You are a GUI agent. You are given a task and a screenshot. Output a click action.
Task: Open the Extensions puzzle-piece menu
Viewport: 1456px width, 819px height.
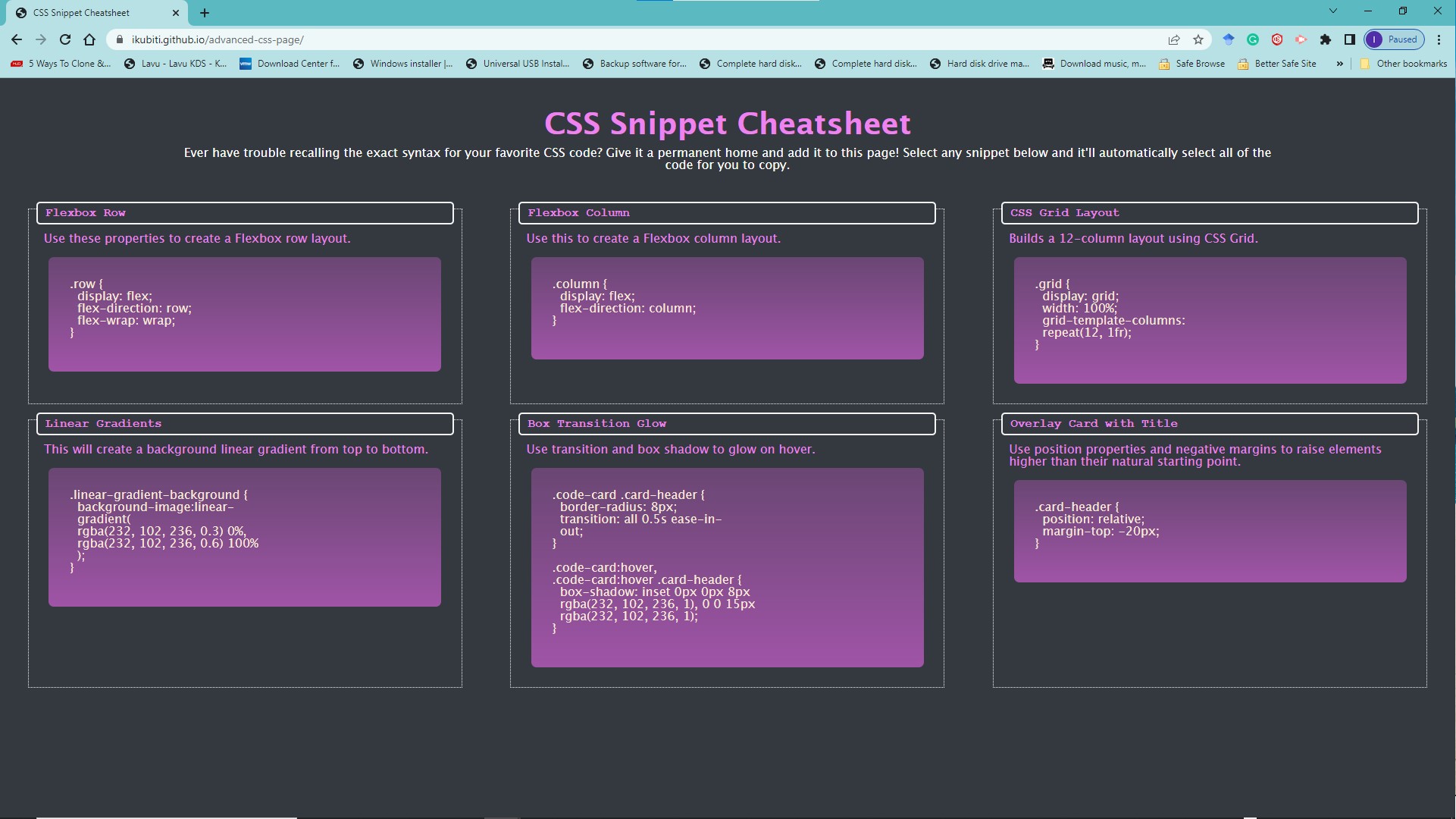[x=1326, y=39]
